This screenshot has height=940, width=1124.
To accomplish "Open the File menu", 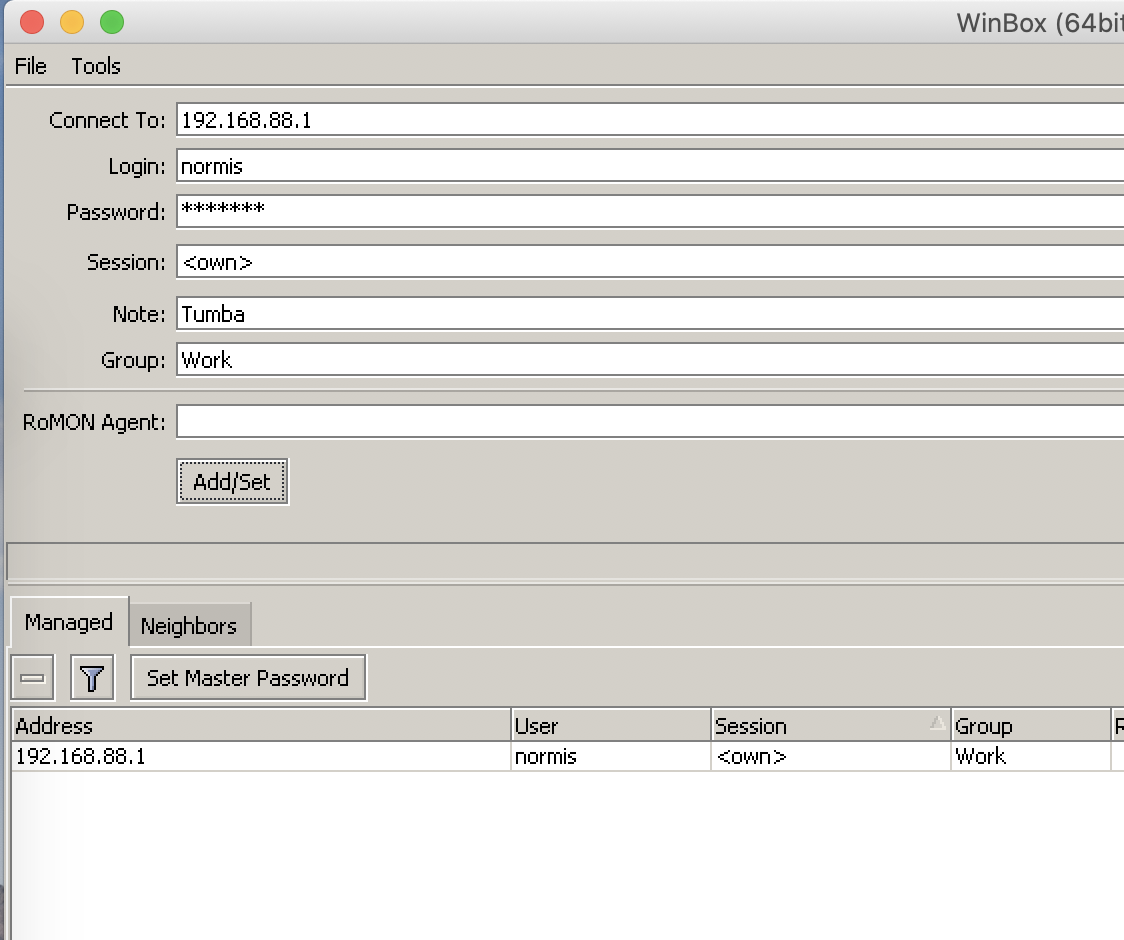I will point(29,66).
